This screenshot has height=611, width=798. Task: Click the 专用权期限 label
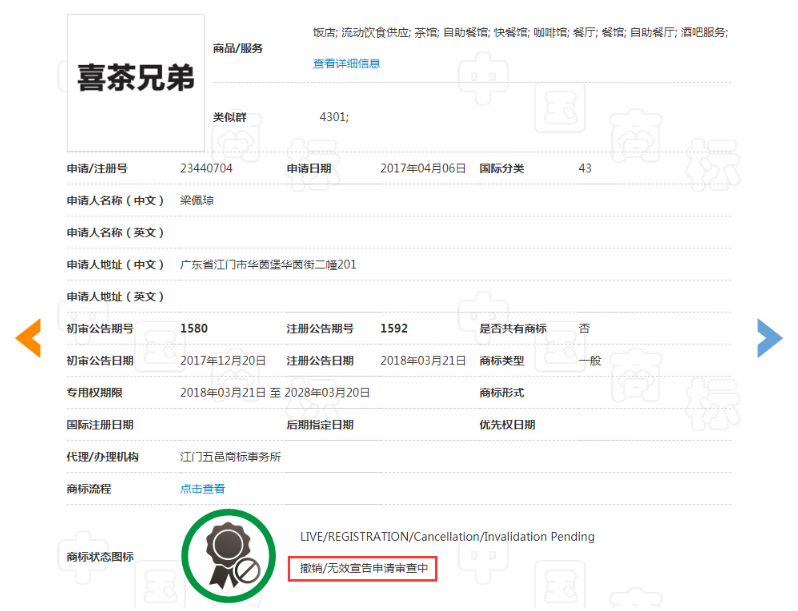(95, 393)
